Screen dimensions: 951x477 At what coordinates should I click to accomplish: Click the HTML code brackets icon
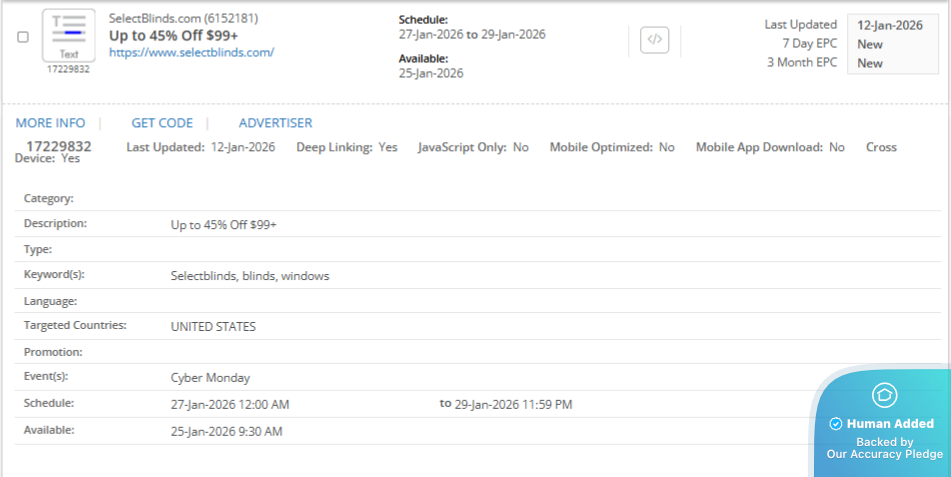655,40
